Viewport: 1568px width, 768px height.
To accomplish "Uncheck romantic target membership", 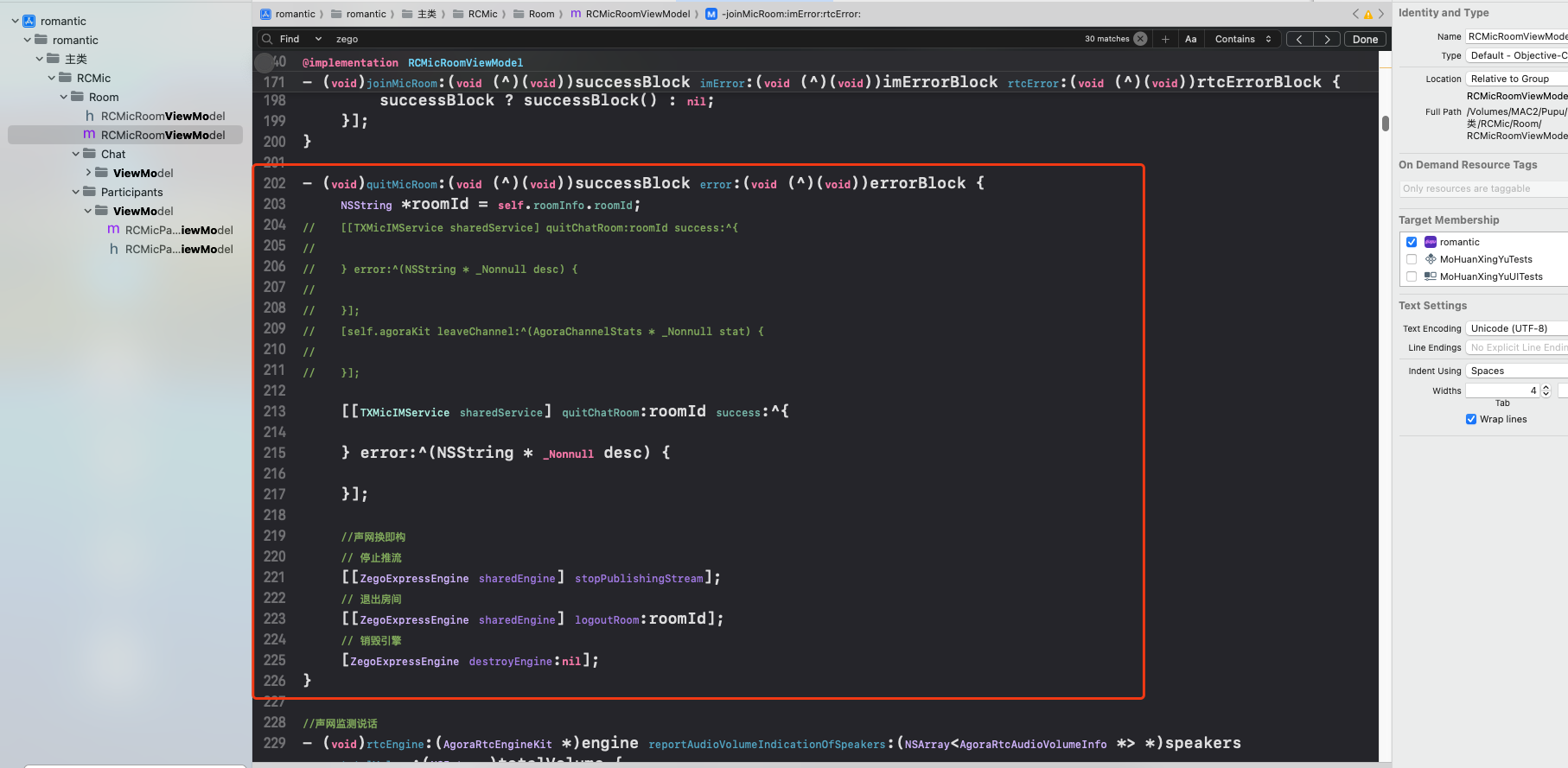I will coord(1412,242).
